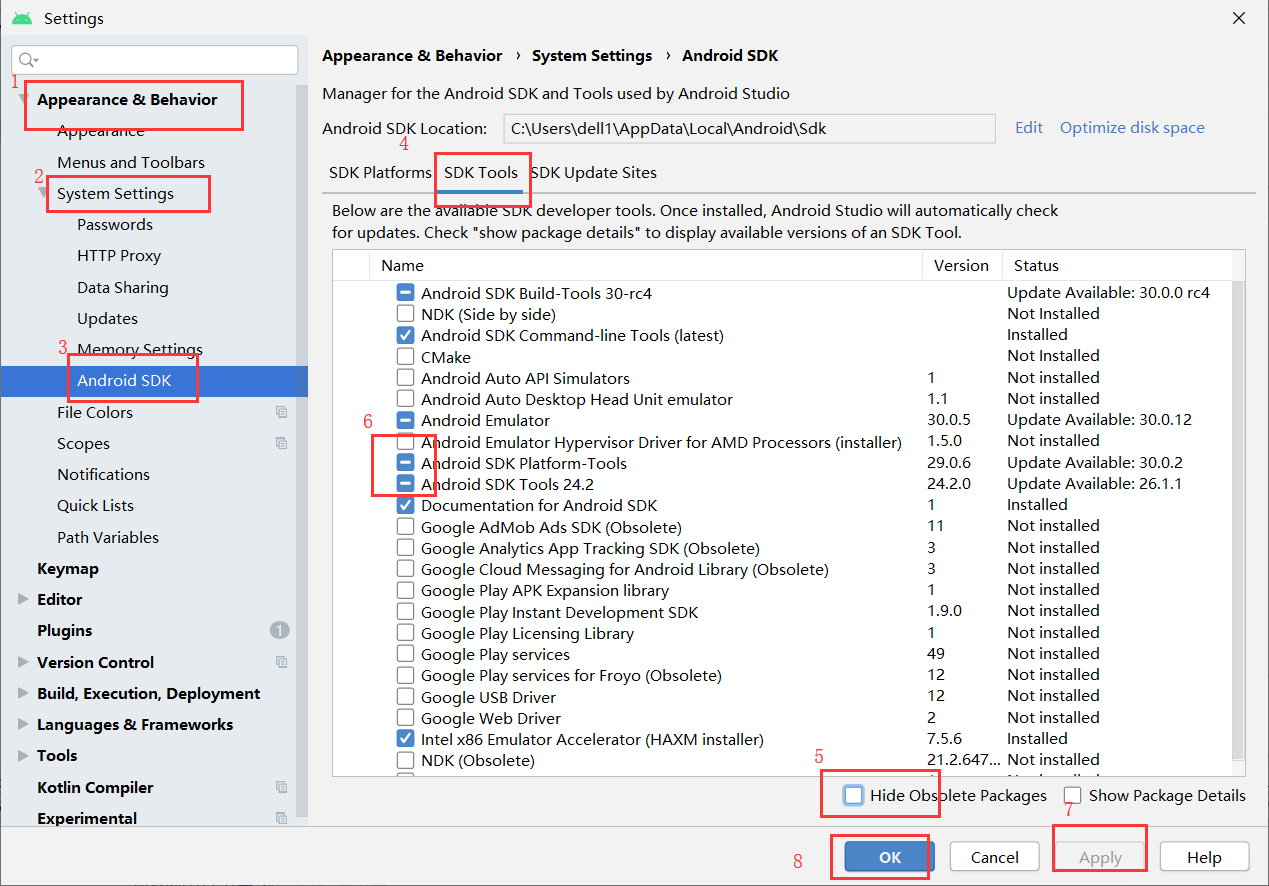Click project-level icon beside File Colors

click(x=281, y=412)
